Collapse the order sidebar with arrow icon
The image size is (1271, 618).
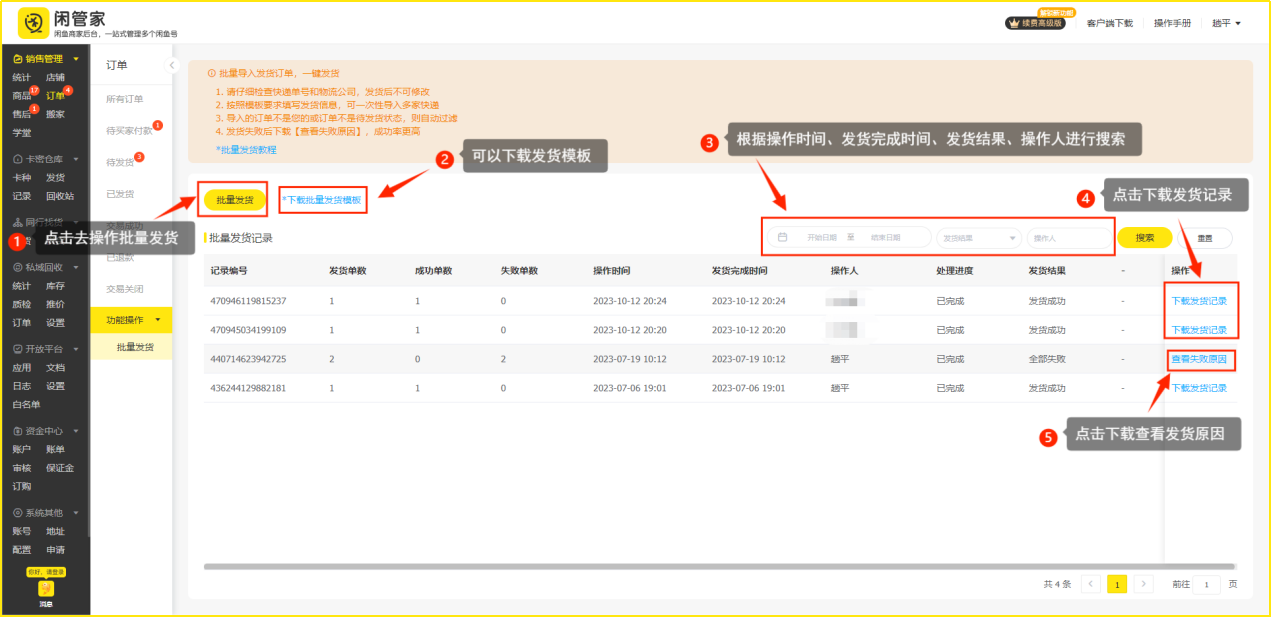(171, 65)
